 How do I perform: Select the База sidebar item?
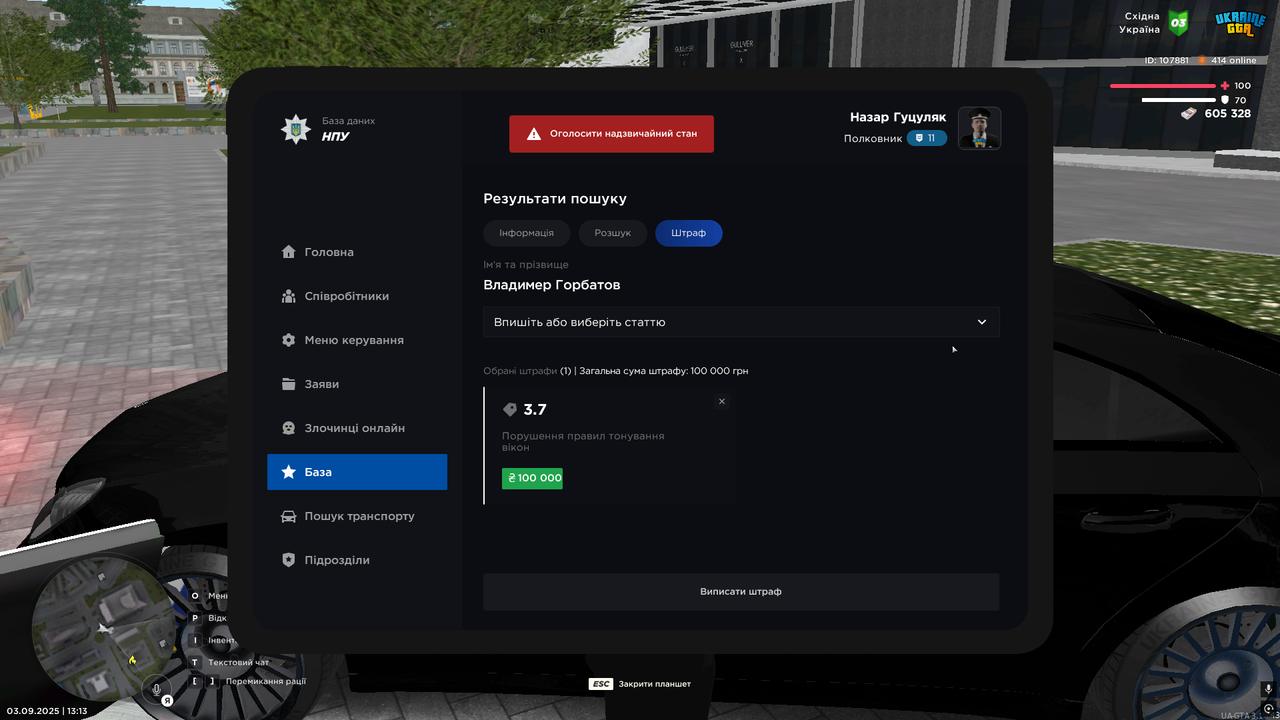(x=357, y=472)
